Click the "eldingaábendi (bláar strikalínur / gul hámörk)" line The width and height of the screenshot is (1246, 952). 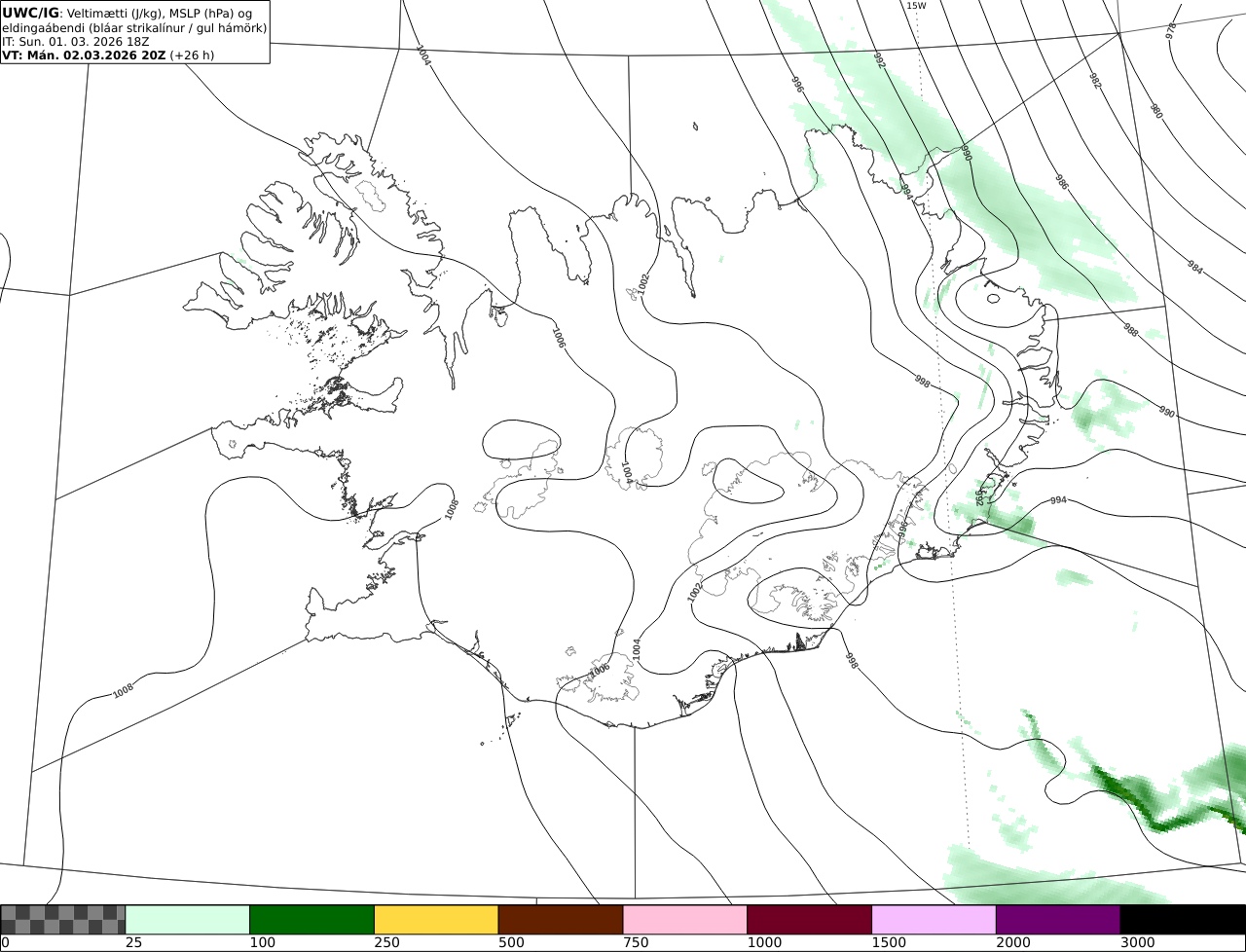pos(134,27)
